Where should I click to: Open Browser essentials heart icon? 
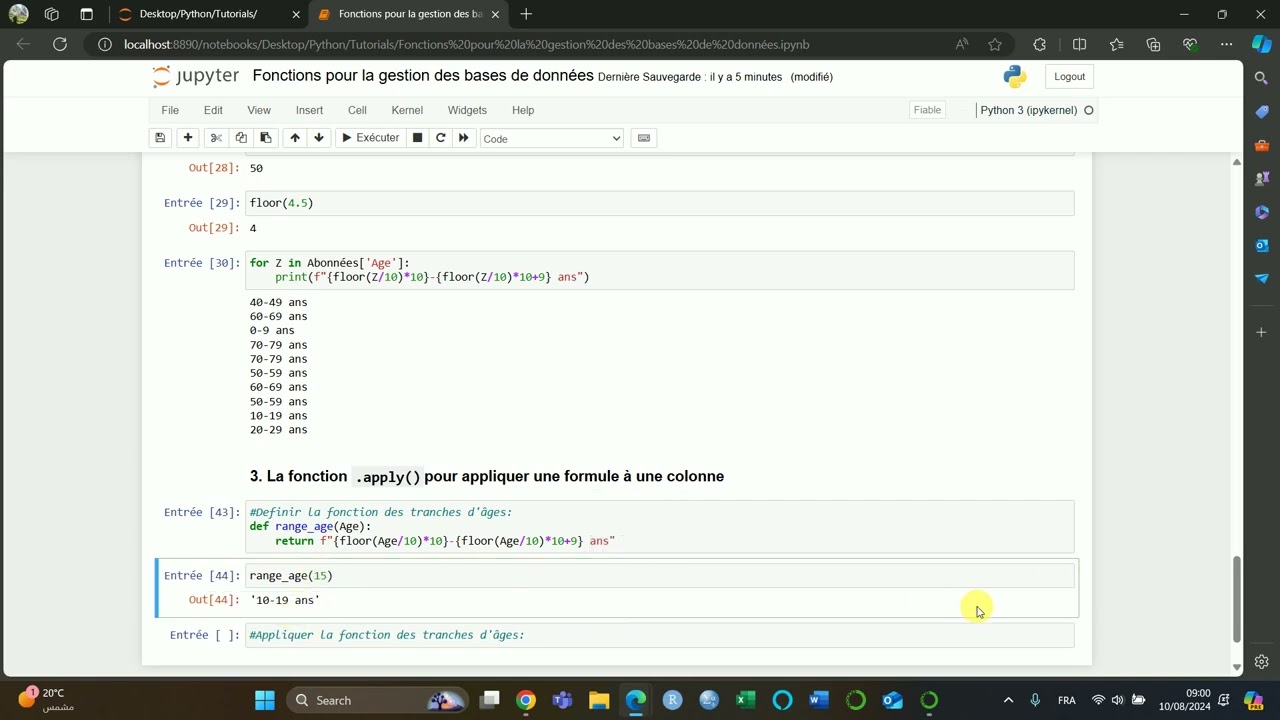pyautogui.click(x=1190, y=44)
